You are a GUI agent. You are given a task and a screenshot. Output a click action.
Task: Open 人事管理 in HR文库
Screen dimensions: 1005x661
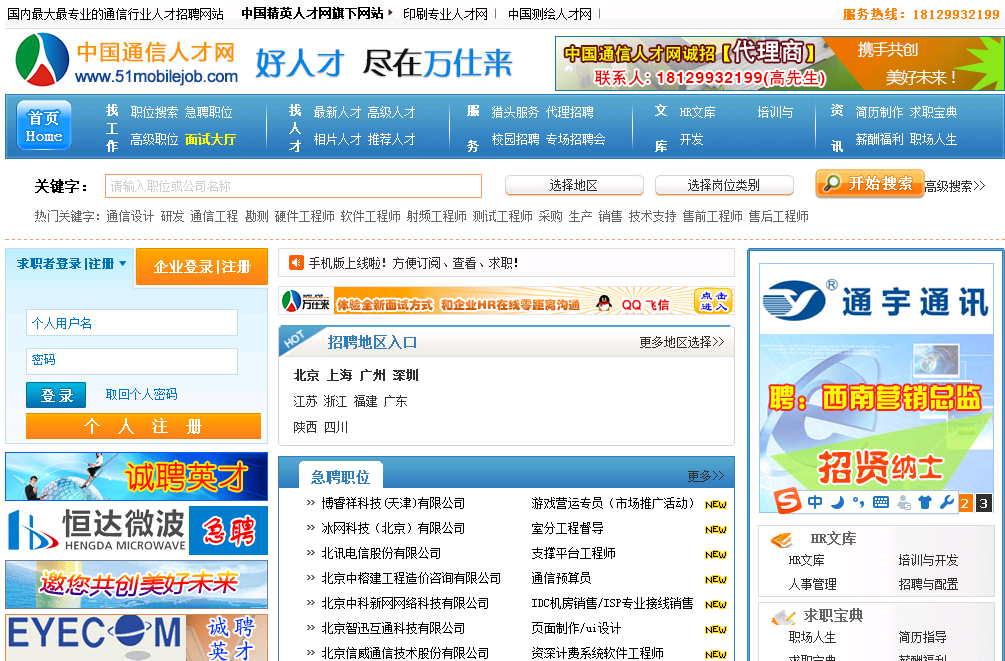pos(813,585)
